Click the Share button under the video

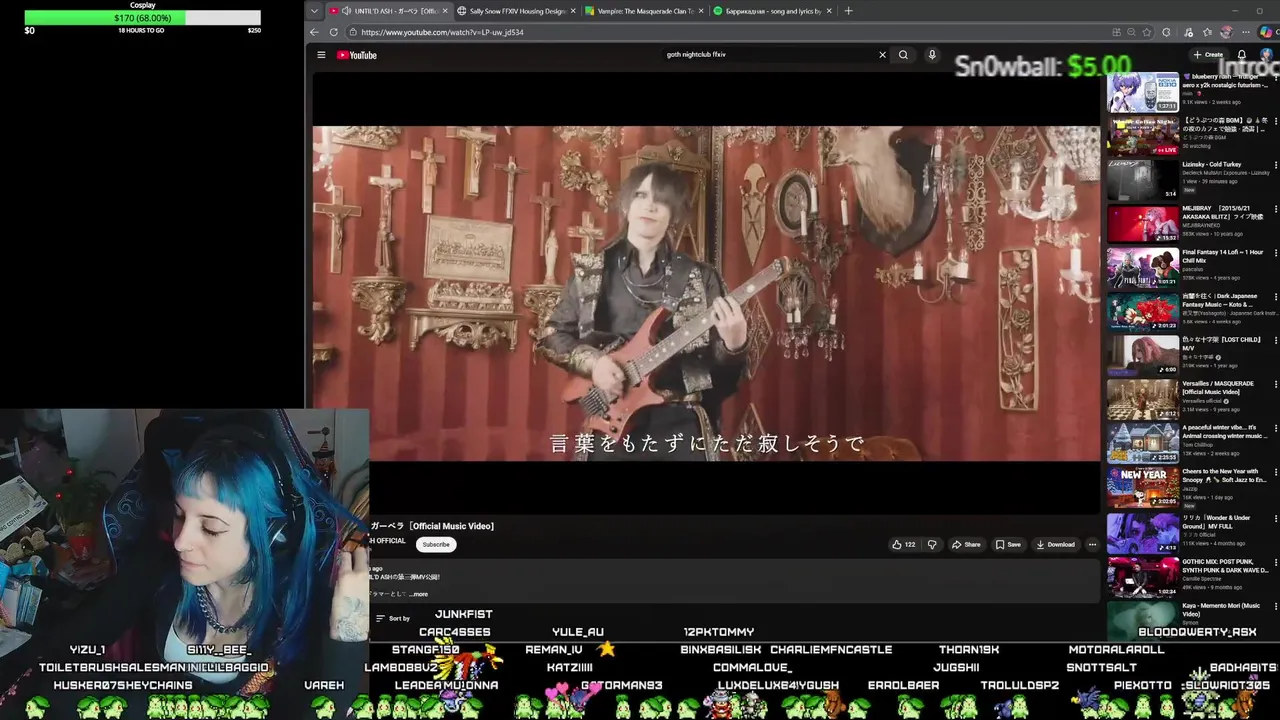click(x=966, y=545)
